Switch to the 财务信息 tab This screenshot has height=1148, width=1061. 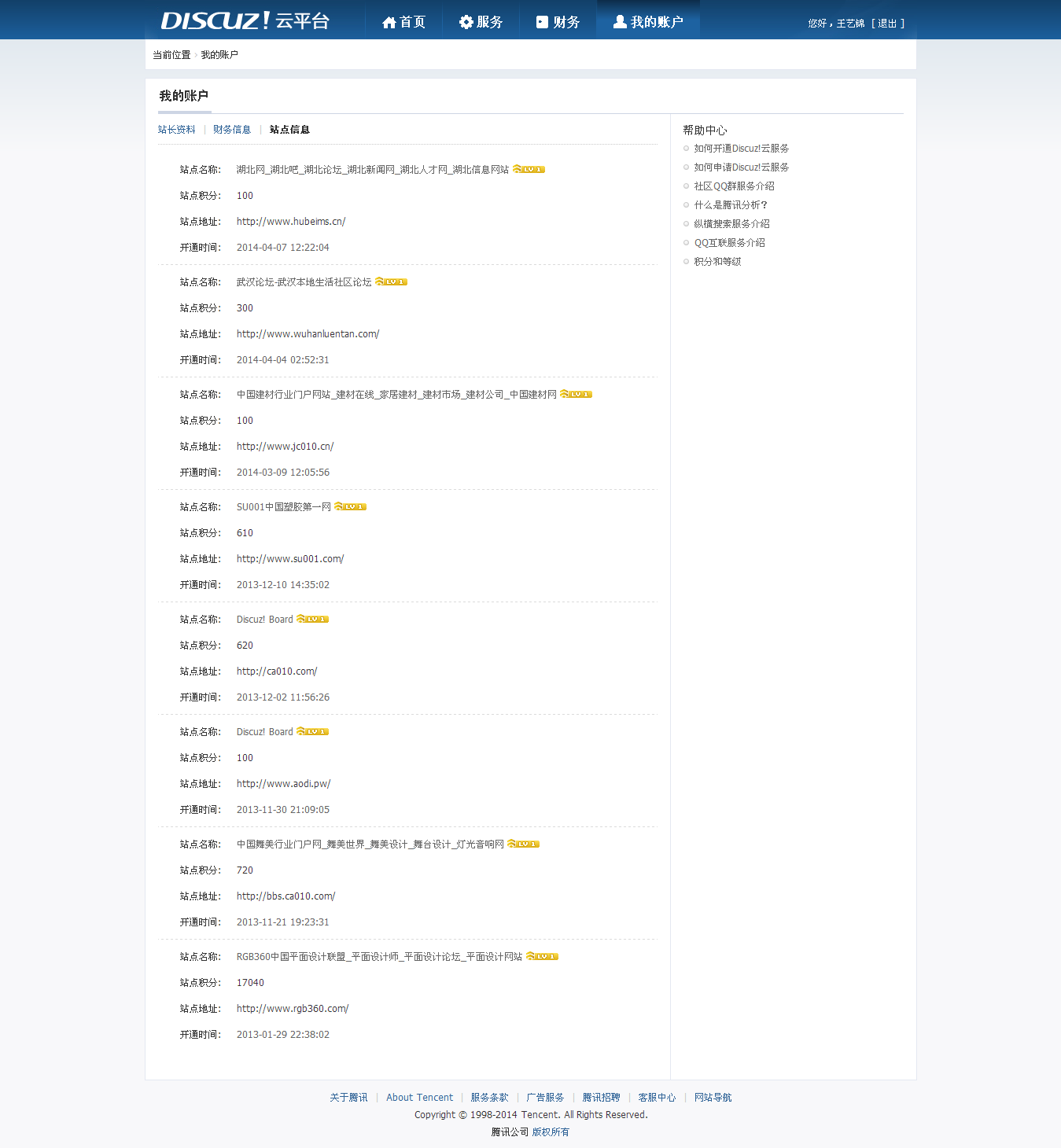coord(231,129)
